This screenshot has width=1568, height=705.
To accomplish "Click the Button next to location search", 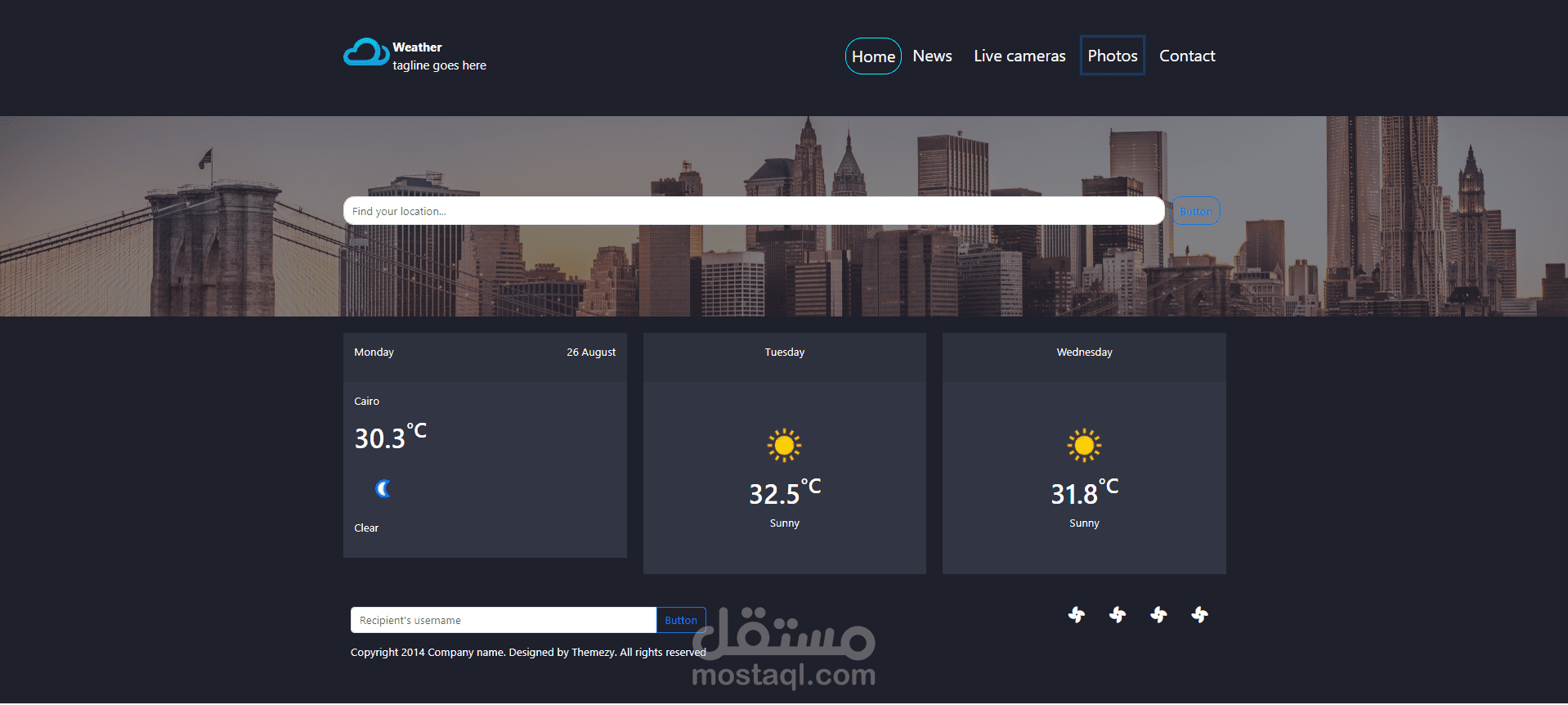I will coord(1195,211).
